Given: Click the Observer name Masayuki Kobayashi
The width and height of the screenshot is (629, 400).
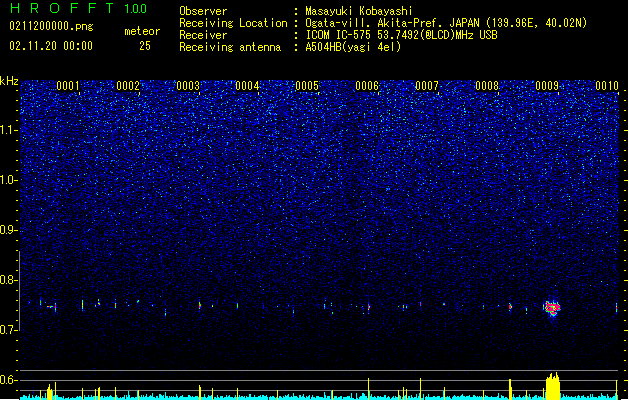Looking at the screenshot, I should pos(359,11).
